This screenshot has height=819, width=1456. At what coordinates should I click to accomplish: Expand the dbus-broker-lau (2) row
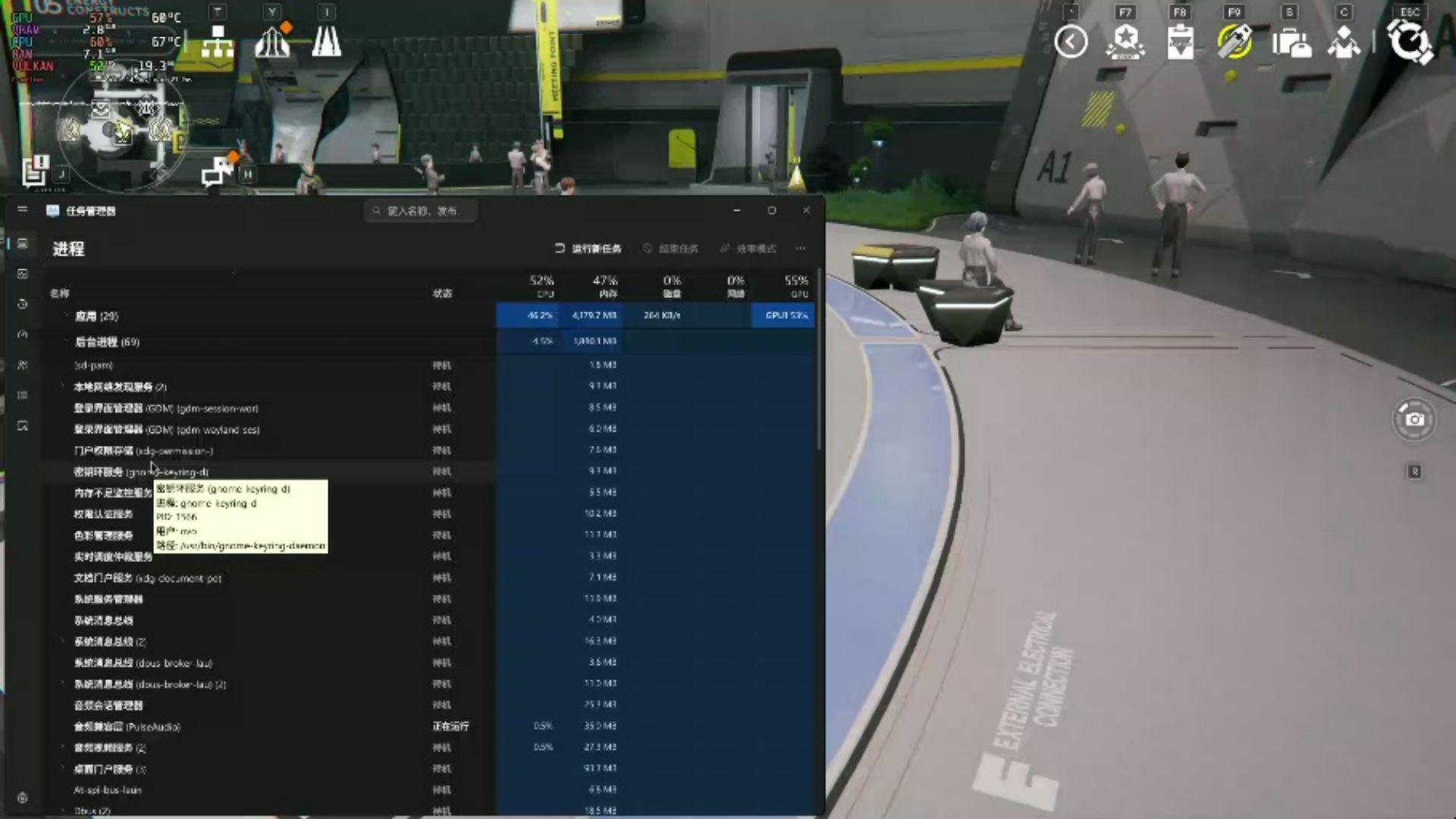63,684
